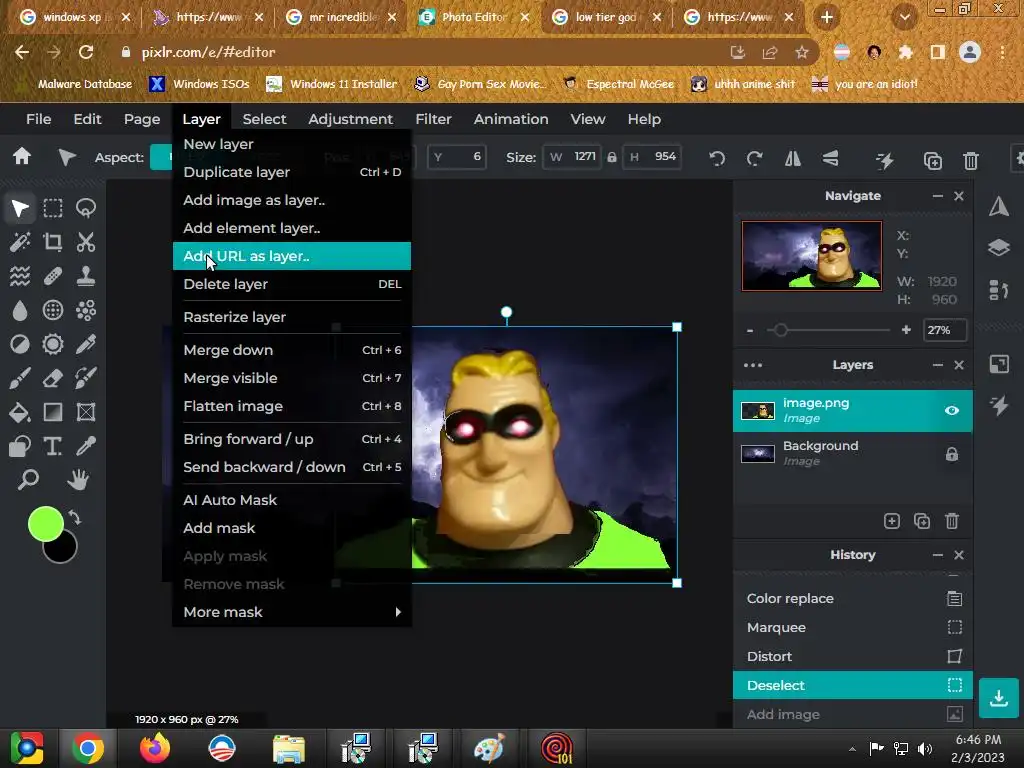
Task: Choose Merge down menu entry
Action: [292, 349]
